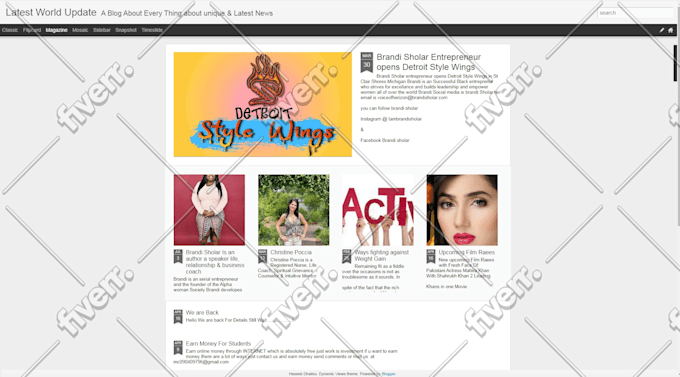Switch to Flipcard view

pos(32,30)
